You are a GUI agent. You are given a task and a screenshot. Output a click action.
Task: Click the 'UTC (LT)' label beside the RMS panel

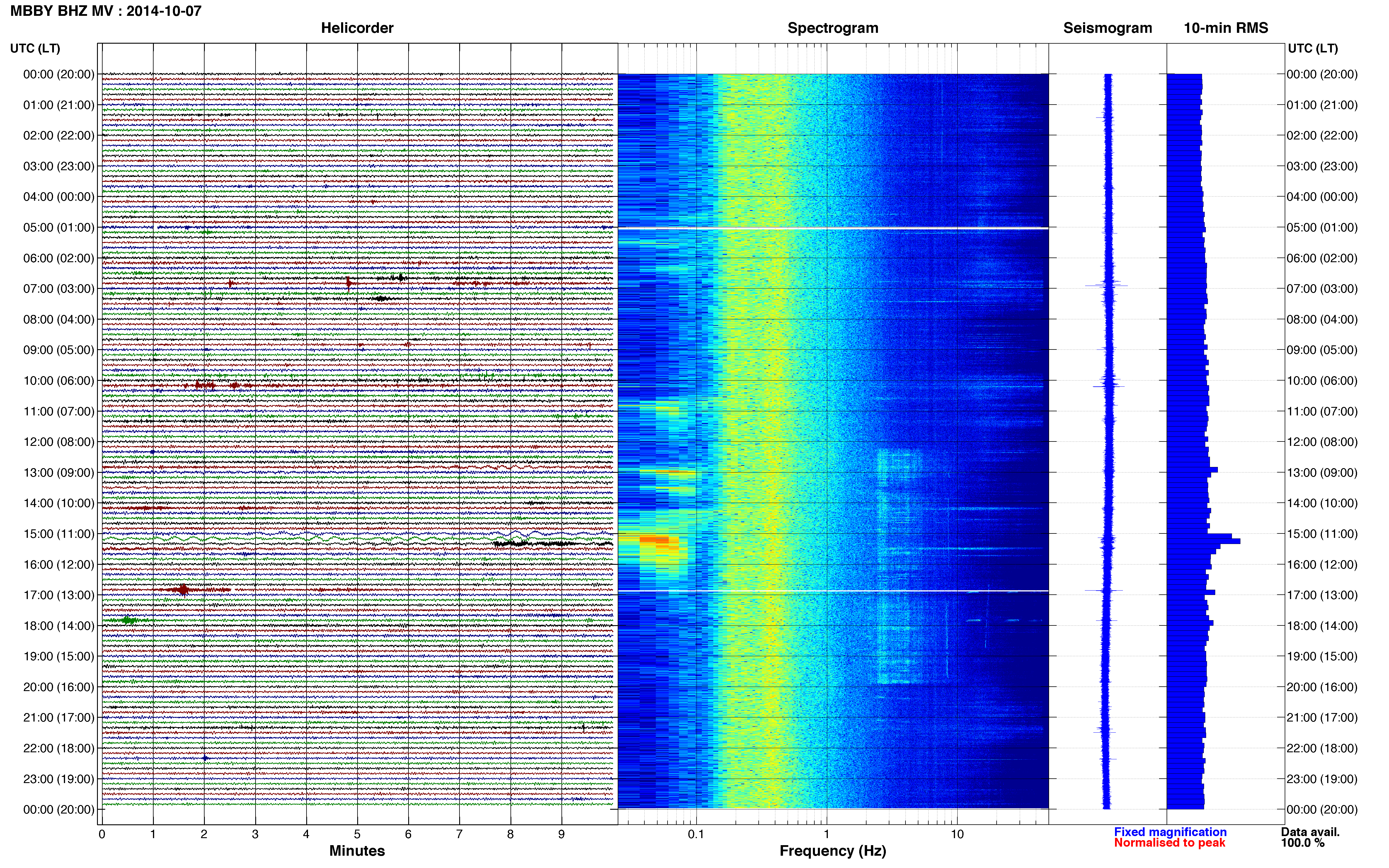[x=1313, y=48]
